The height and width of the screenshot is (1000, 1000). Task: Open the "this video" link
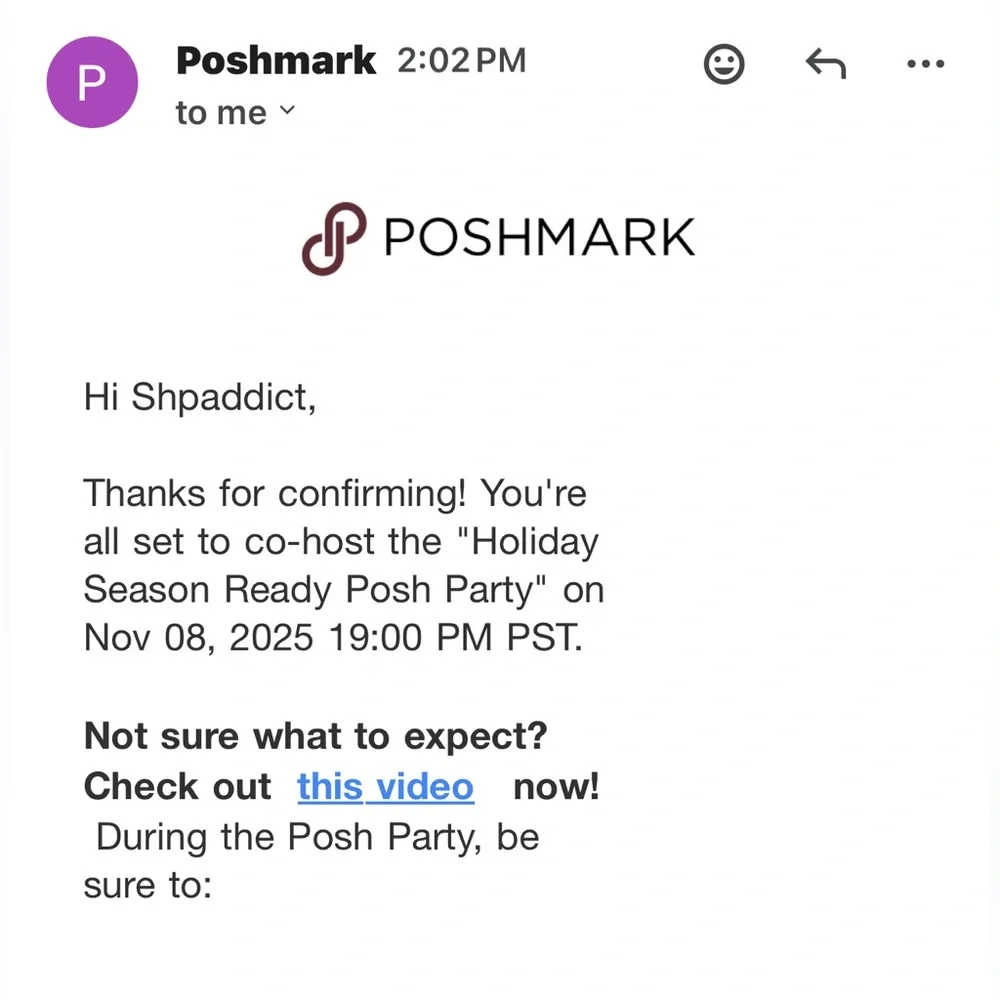tap(385, 786)
